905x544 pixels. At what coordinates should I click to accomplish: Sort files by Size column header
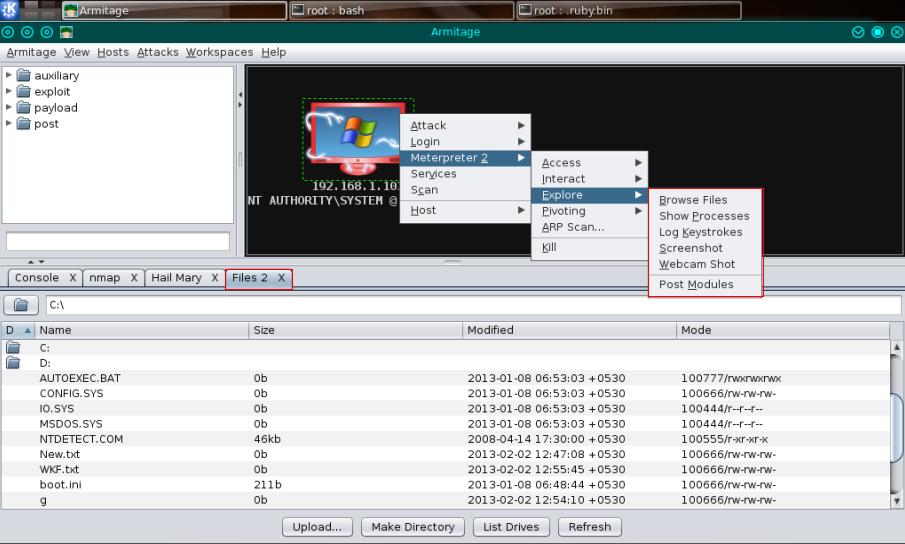(356, 330)
